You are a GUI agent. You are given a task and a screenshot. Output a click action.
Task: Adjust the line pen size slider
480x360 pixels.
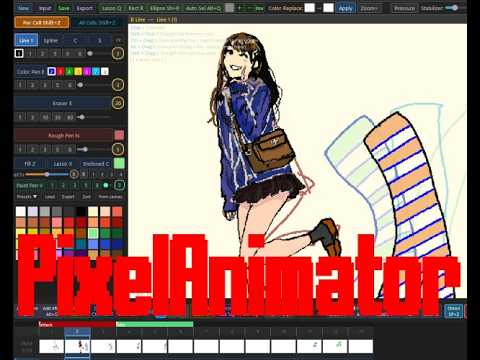(x=100, y=53)
